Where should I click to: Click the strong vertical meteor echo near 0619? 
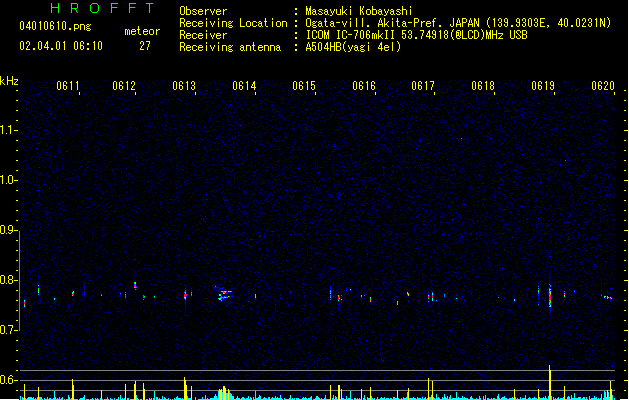pos(550,294)
